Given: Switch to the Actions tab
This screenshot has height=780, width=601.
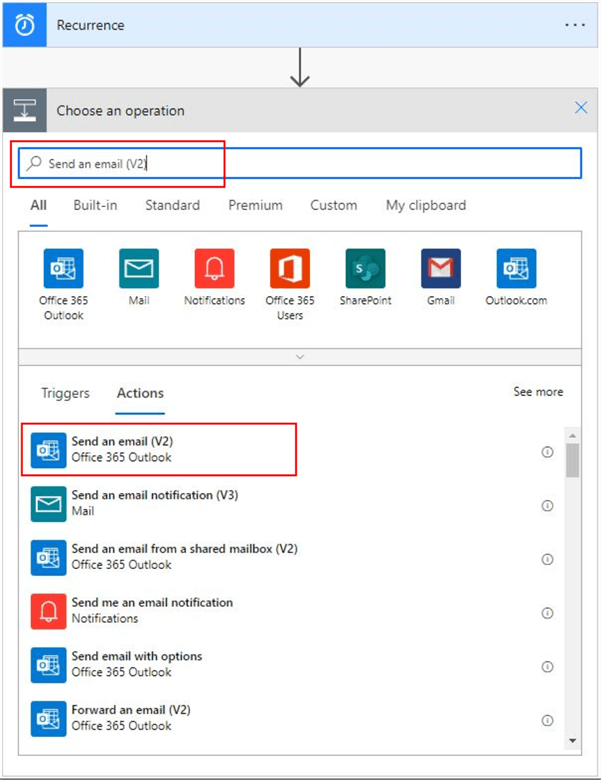Looking at the screenshot, I should [140, 393].
